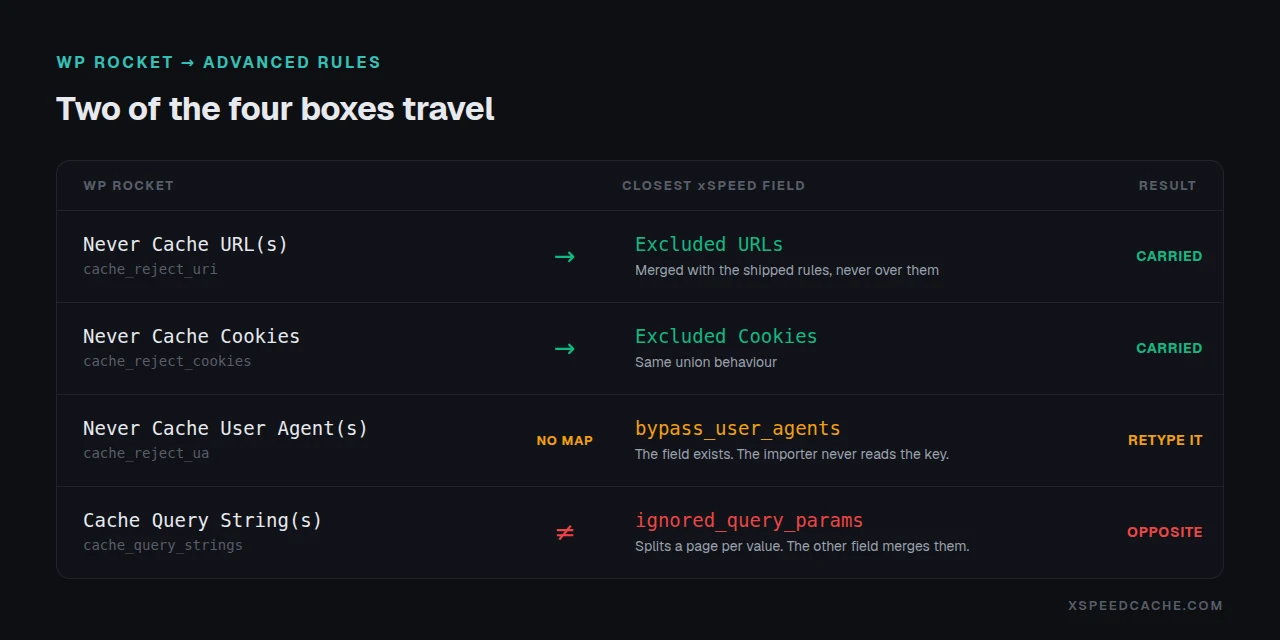Select the 'cache_reject_uri' key
This screenshot has height=640, width=1280.
[x=150, y=270]
